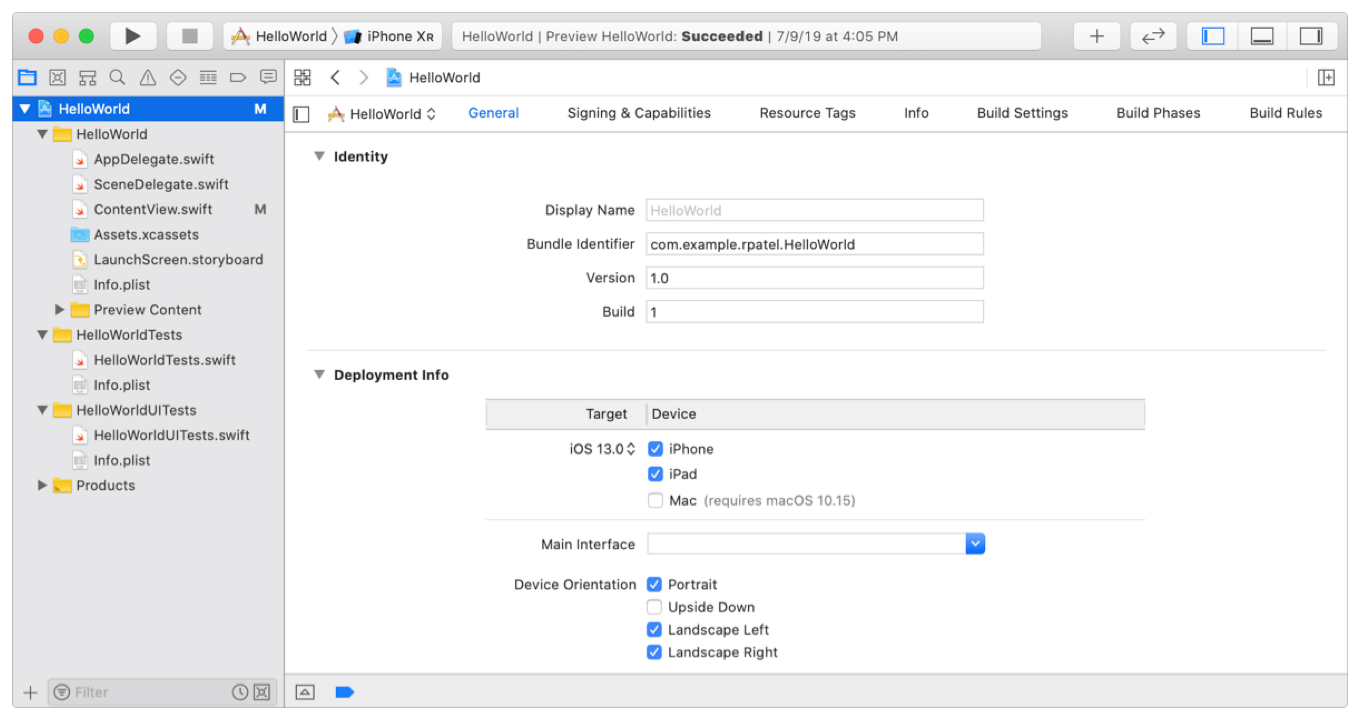Screen dimensions: 1360x720
Task: Open the Find navigator magnifier icon
Action: click(117, 77)
